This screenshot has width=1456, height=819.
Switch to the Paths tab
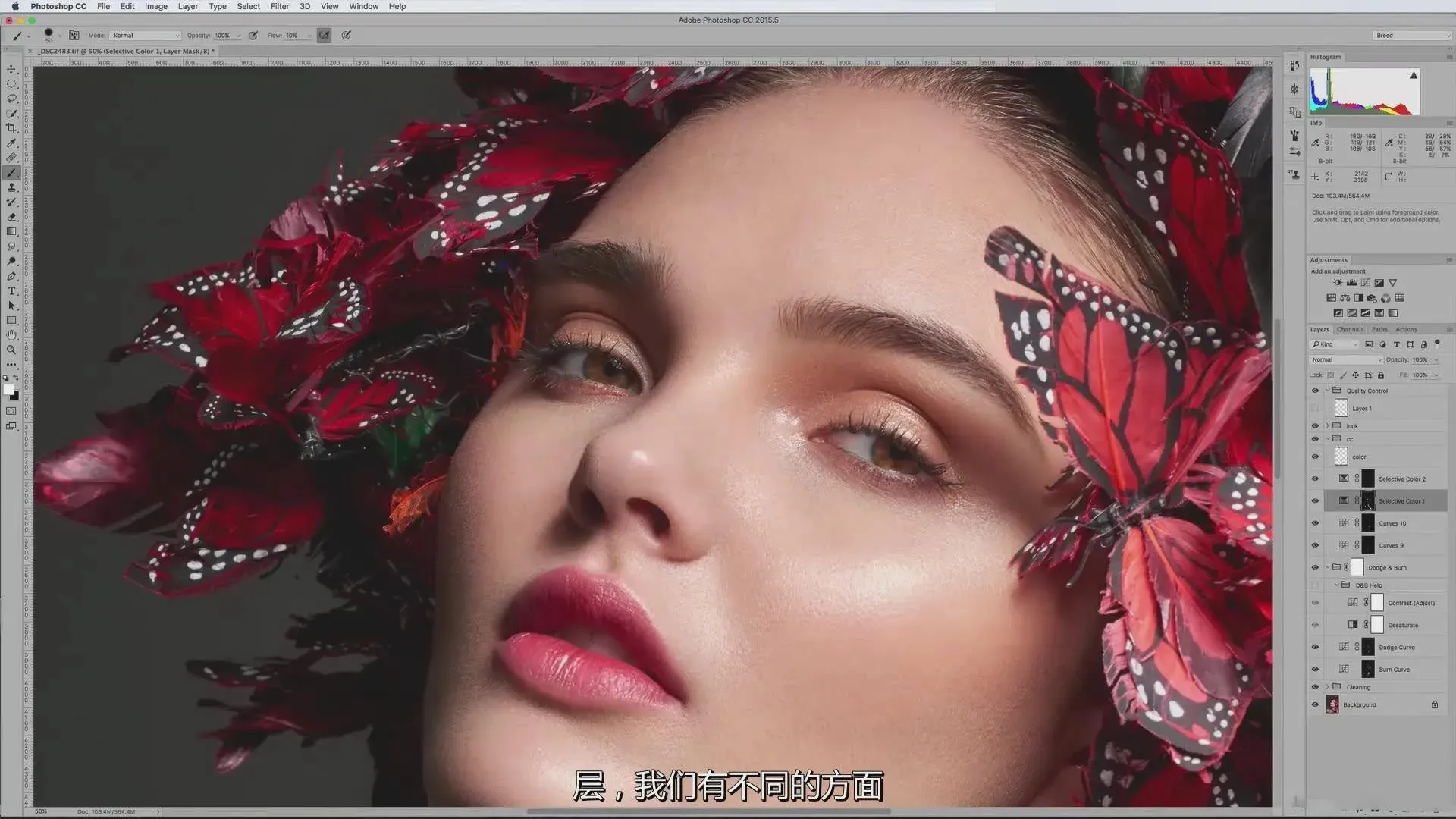click(x=1379, y=329)
